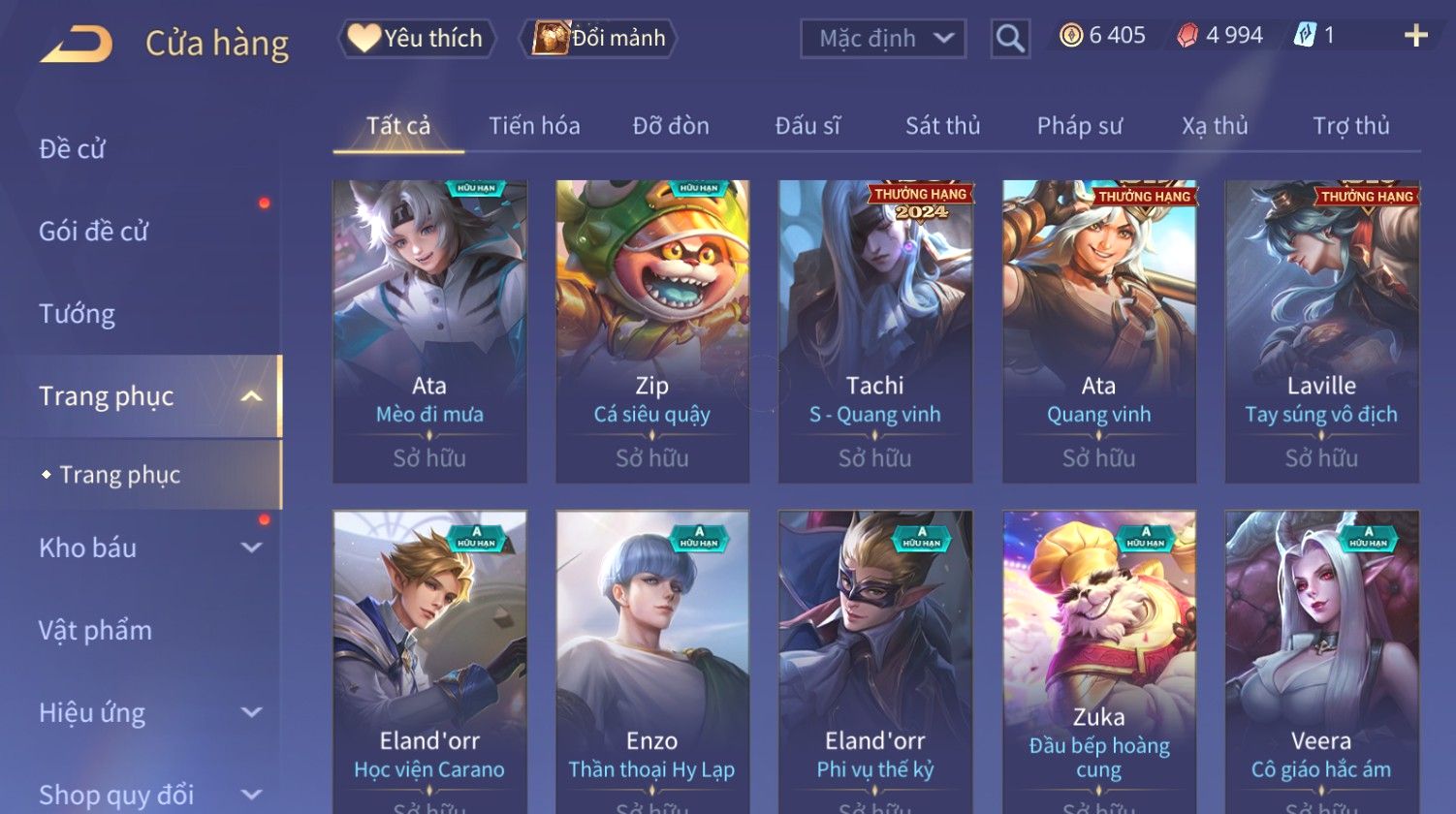This screenshot has height=814, width=1456.
Task: Open the search magnifier icon
Action: [x=1010, y=39]
